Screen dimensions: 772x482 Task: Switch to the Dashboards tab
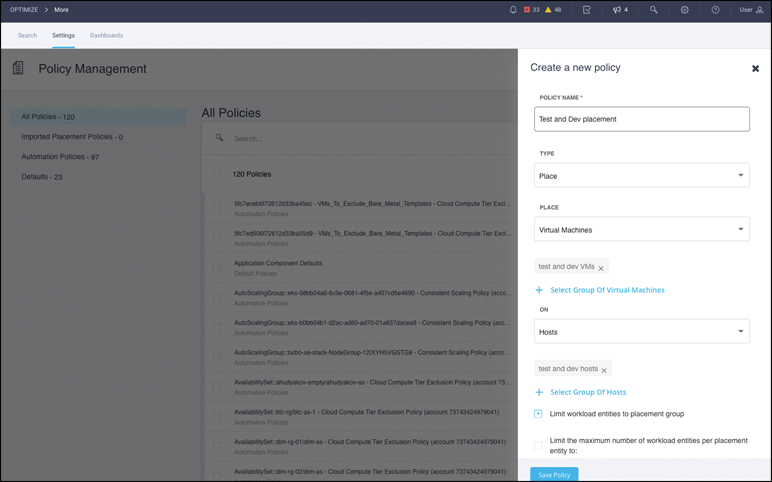click(x=106, y=35)
